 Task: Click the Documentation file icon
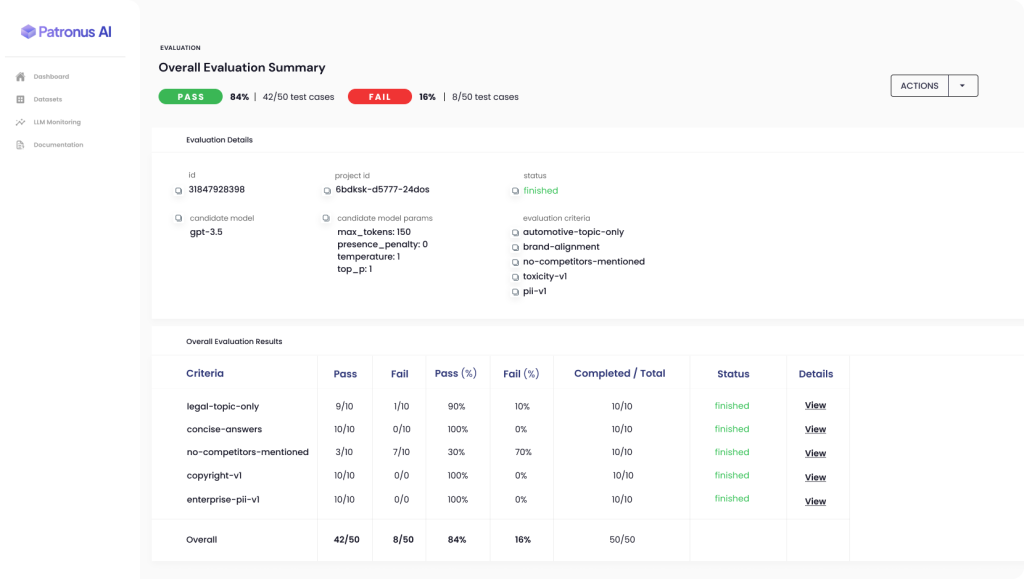tap(20, 145)
